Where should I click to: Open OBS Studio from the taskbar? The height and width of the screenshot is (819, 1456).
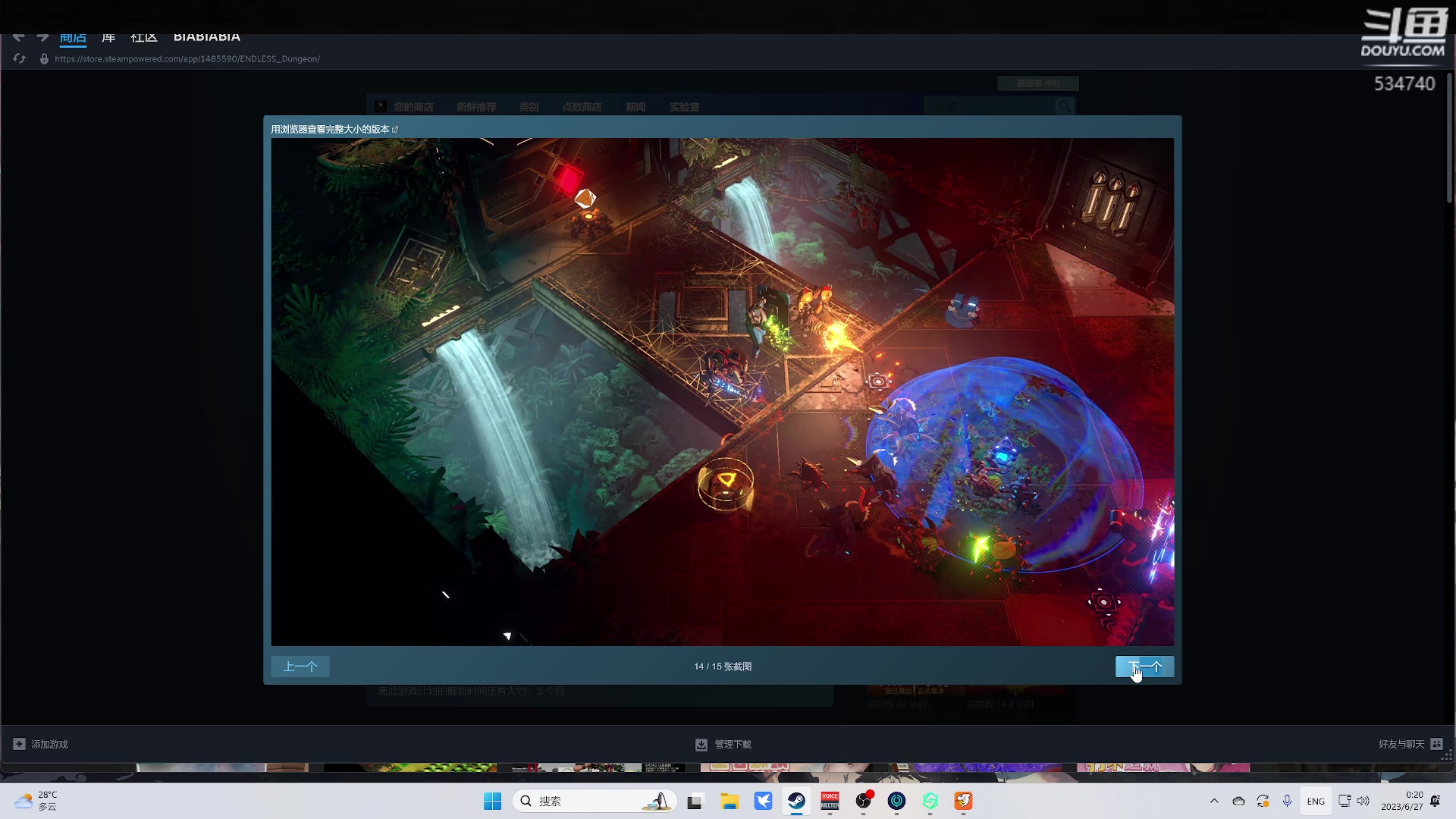(x=864, y=801)
